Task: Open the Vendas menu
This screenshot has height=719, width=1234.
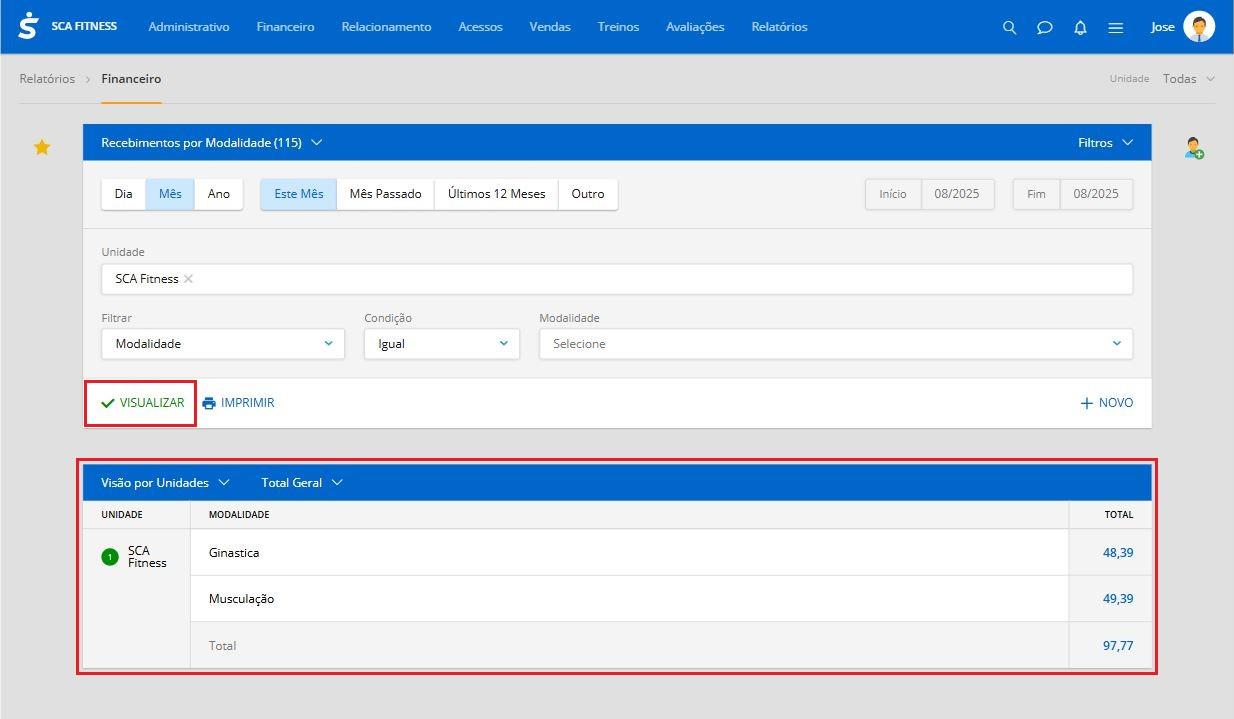Action: point(550,27)
